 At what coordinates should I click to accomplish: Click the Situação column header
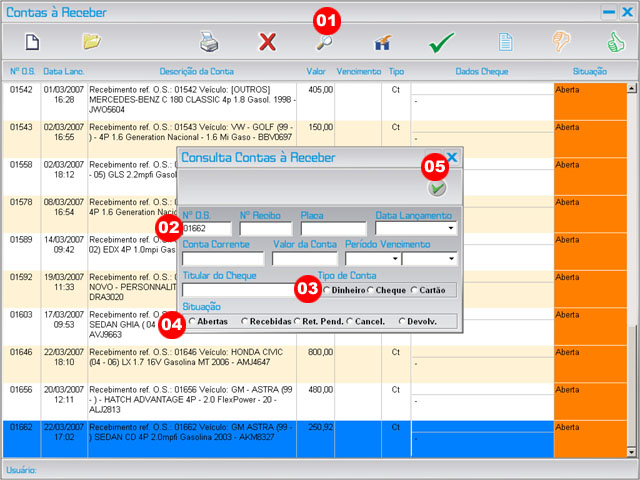coord(589,71)
